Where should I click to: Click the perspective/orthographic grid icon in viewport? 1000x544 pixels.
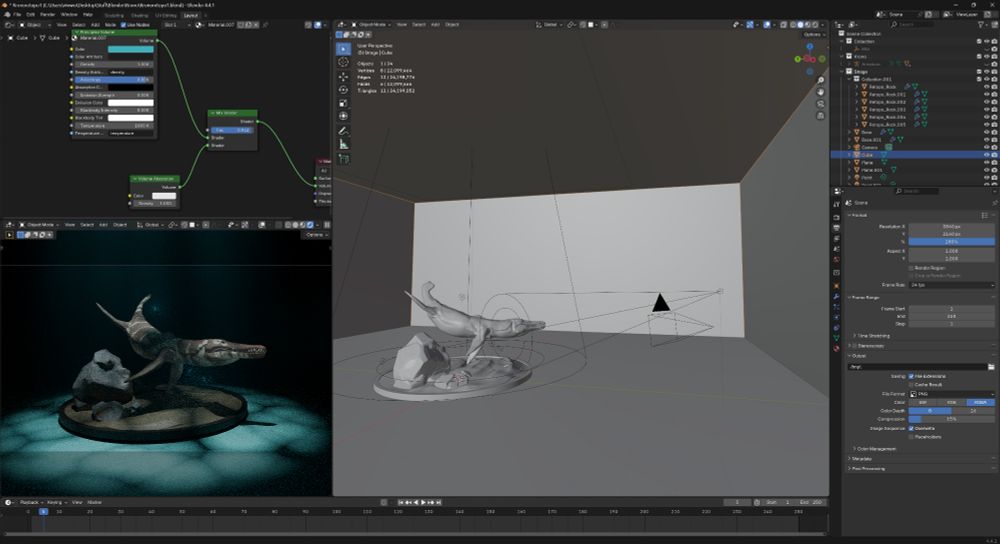pos(821,115)
